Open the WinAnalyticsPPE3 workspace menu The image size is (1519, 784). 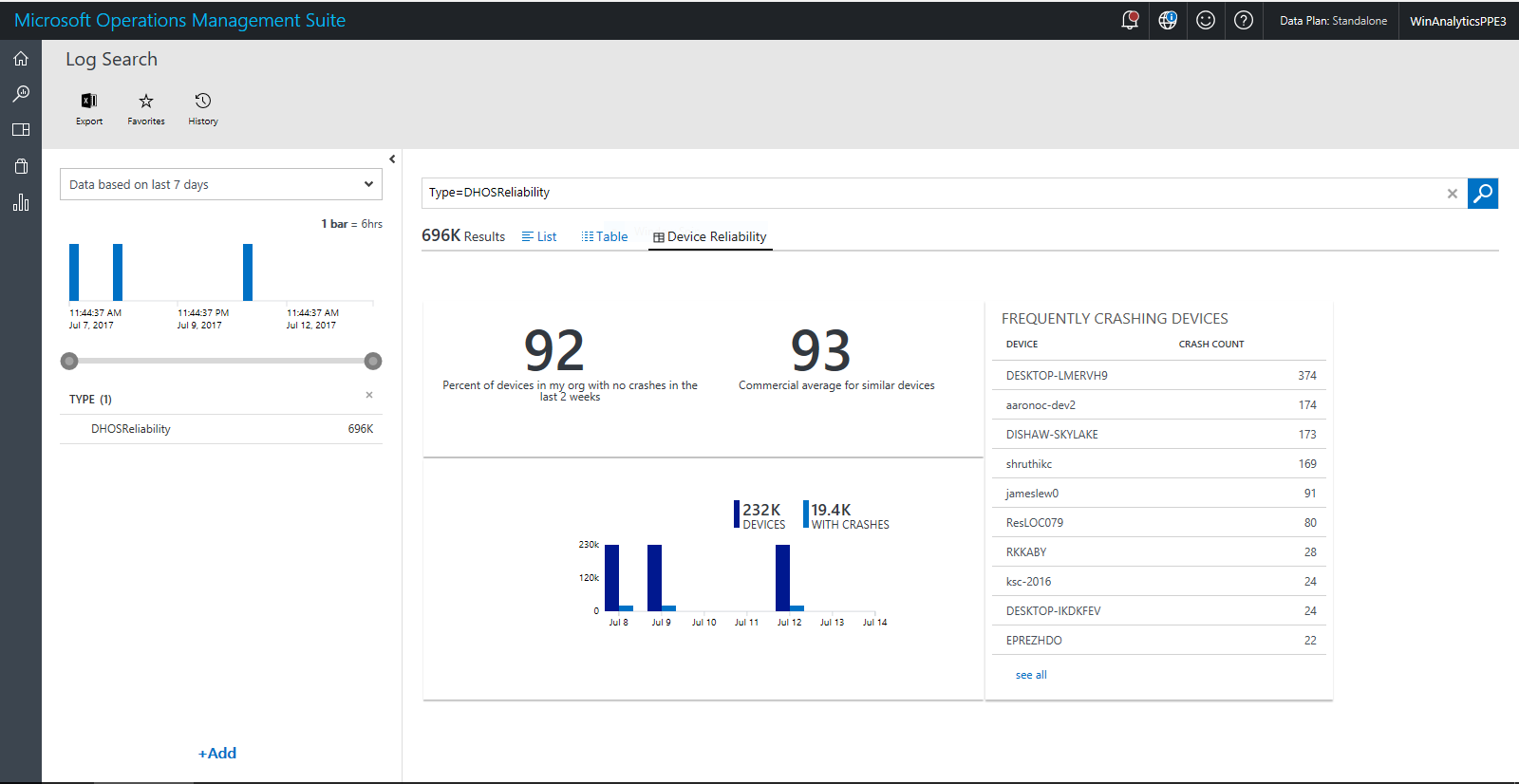pyautogui.click(x=1457, y=21)
